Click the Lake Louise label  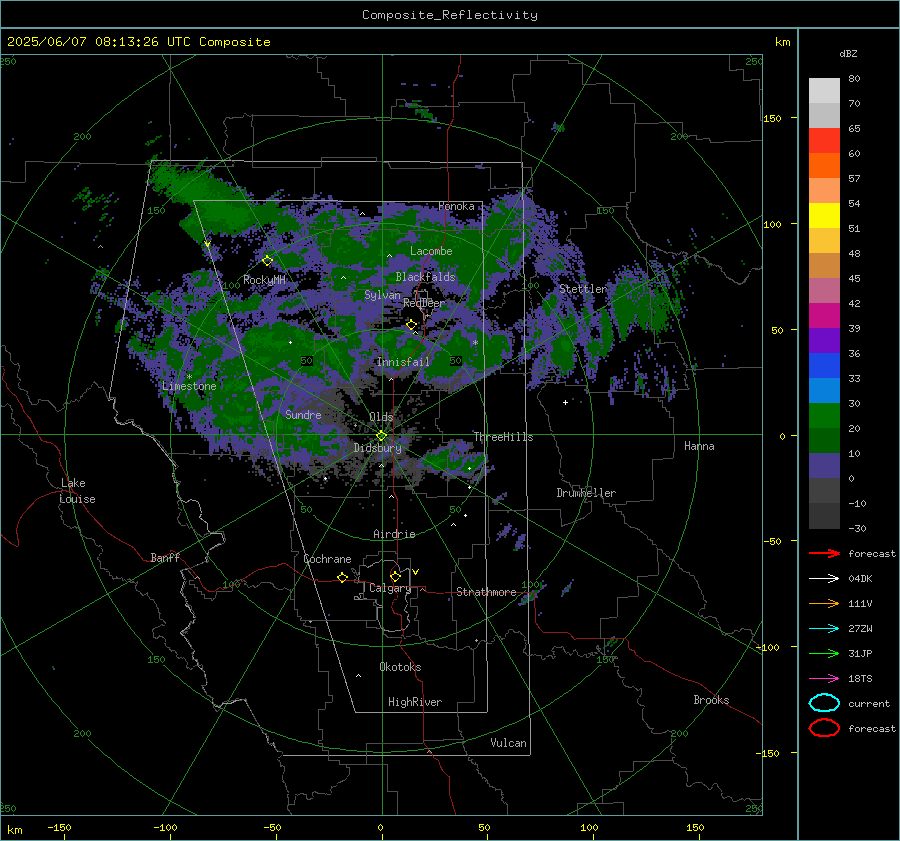pos(77,491)
